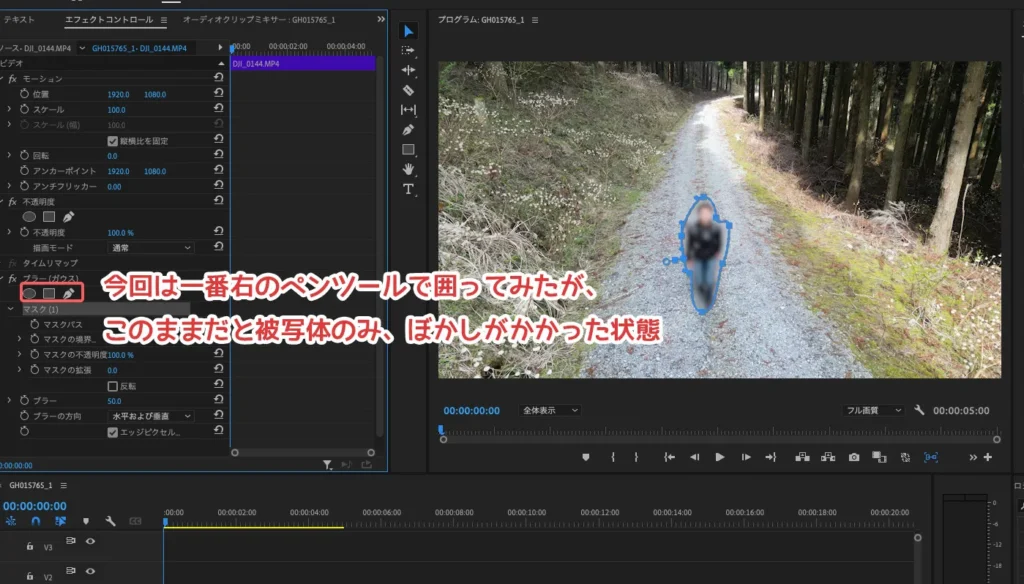Open the 描画モード blend mode dropdown
The image size is (1024, 584).
[x=150, y=247]
